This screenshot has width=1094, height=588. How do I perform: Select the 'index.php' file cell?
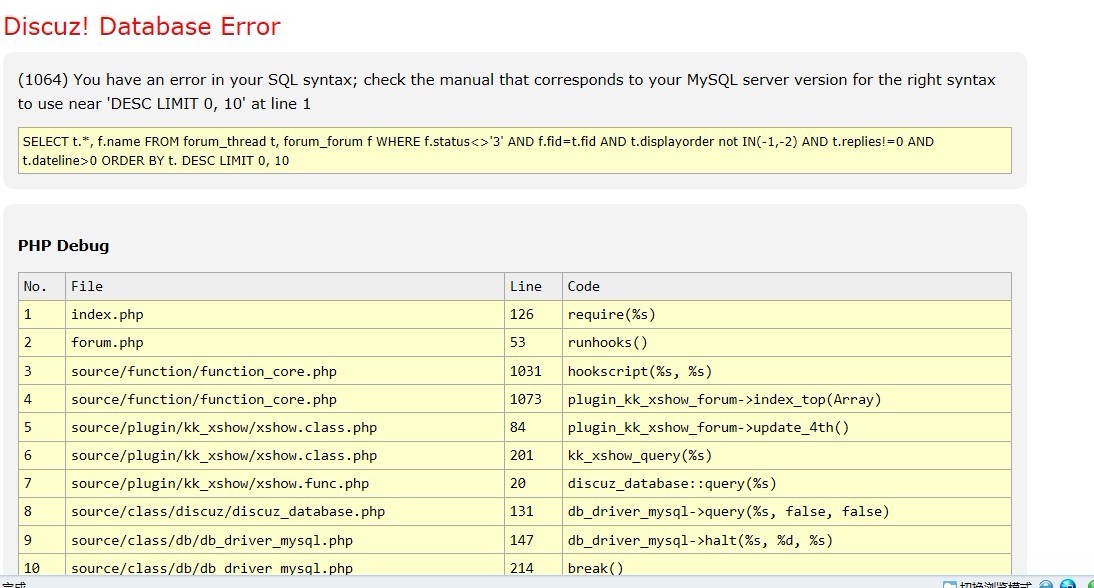(x=285, y=315)
